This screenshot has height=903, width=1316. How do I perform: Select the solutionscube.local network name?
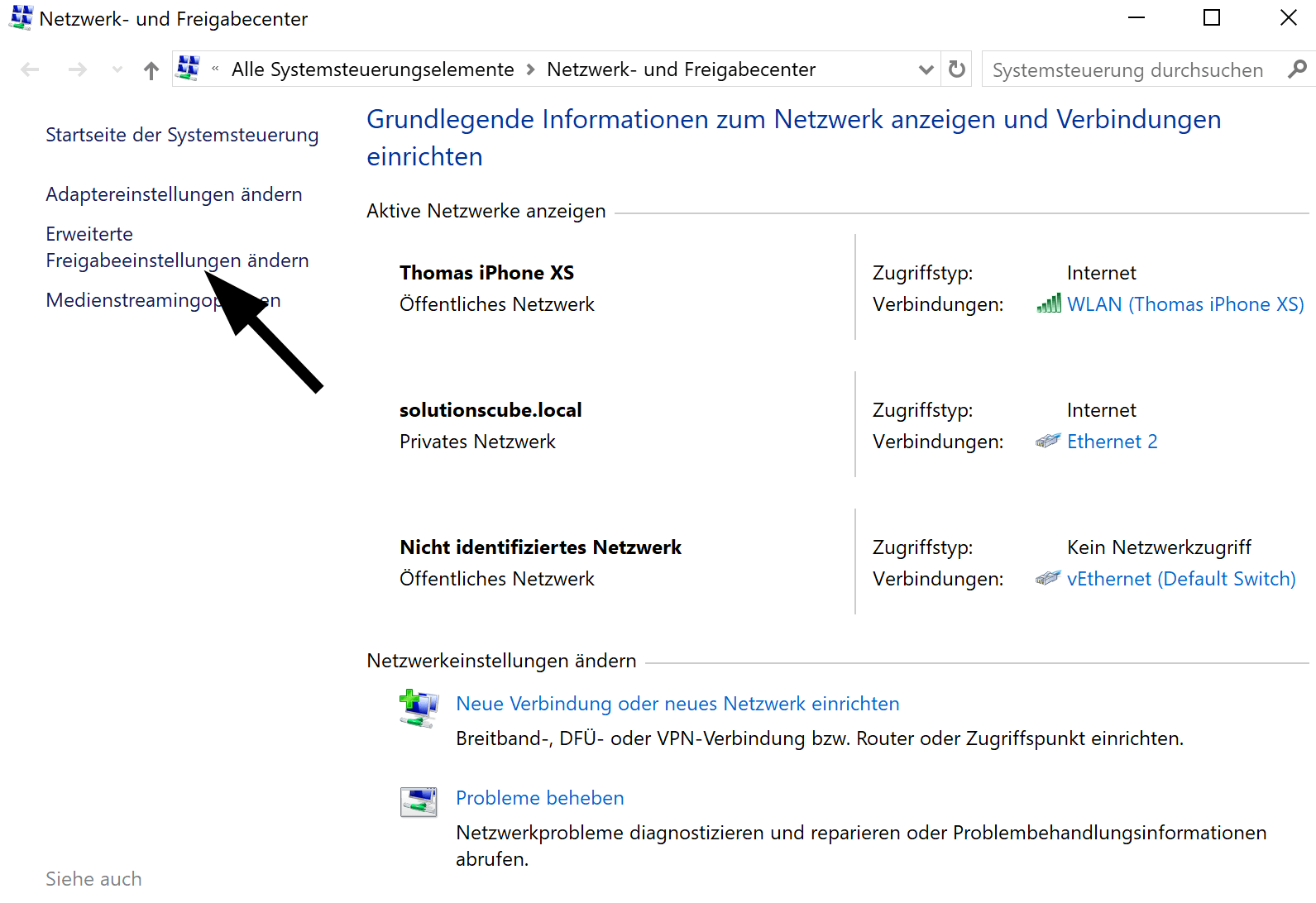tap(491, 410)
